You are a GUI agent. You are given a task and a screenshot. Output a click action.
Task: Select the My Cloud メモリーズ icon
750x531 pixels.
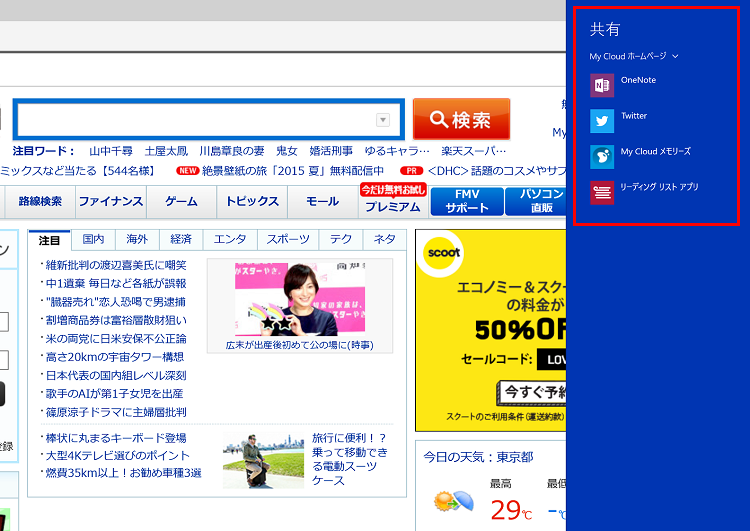tap(602, 157)
